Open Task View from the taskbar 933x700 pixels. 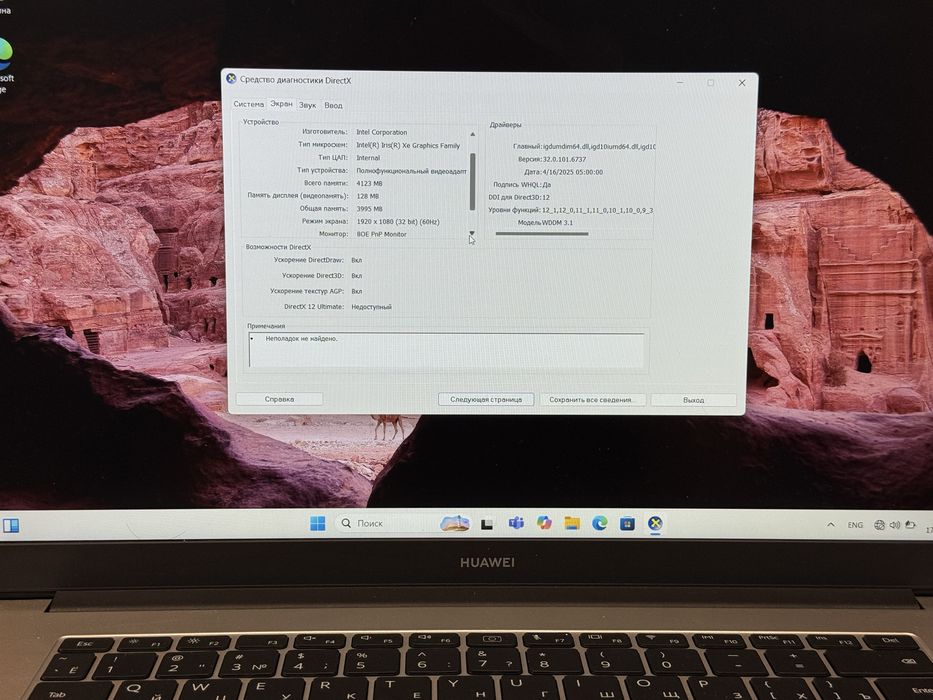click(x=487, y=524)
